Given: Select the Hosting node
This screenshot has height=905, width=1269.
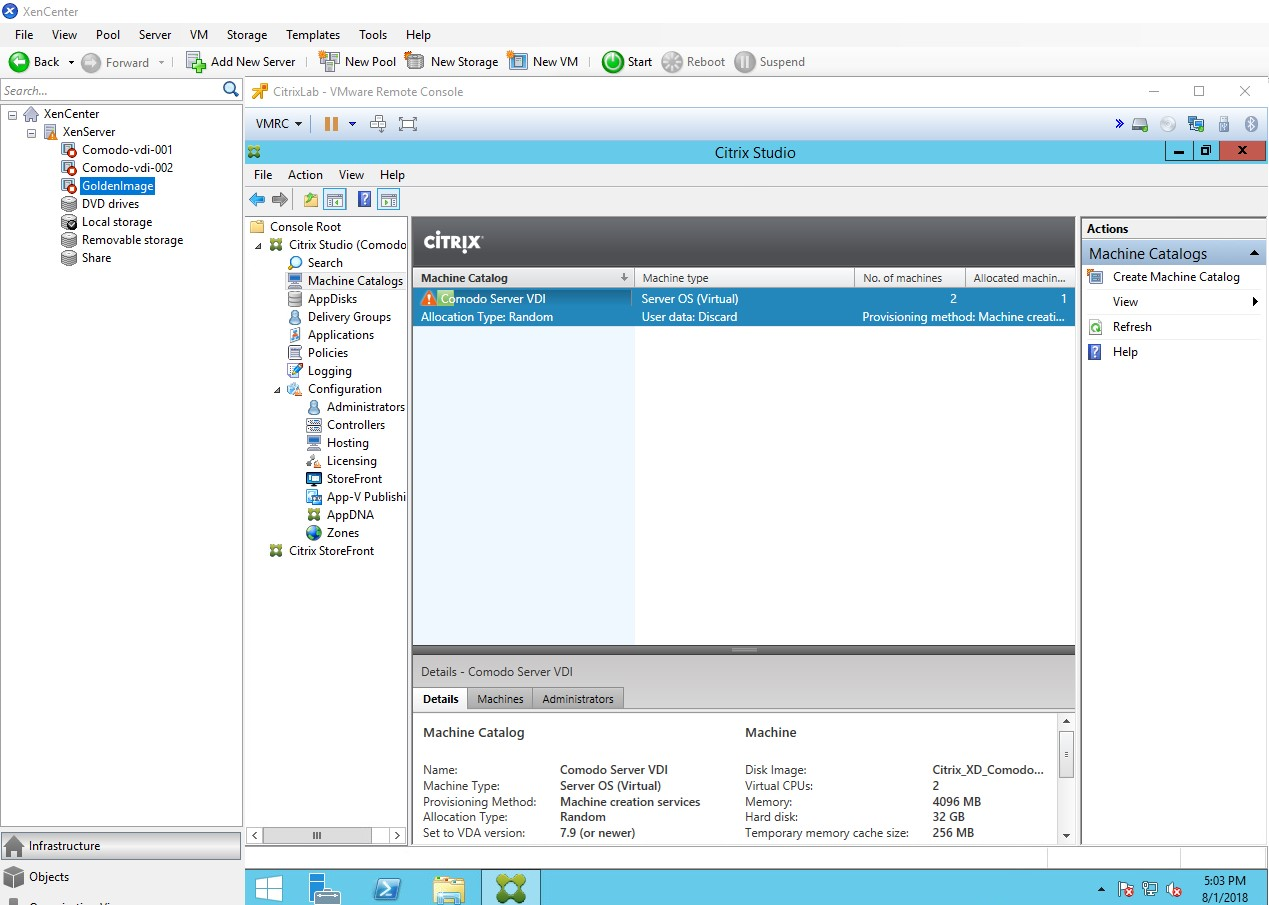Looking at the screenshot, I should tap(347, 443).
